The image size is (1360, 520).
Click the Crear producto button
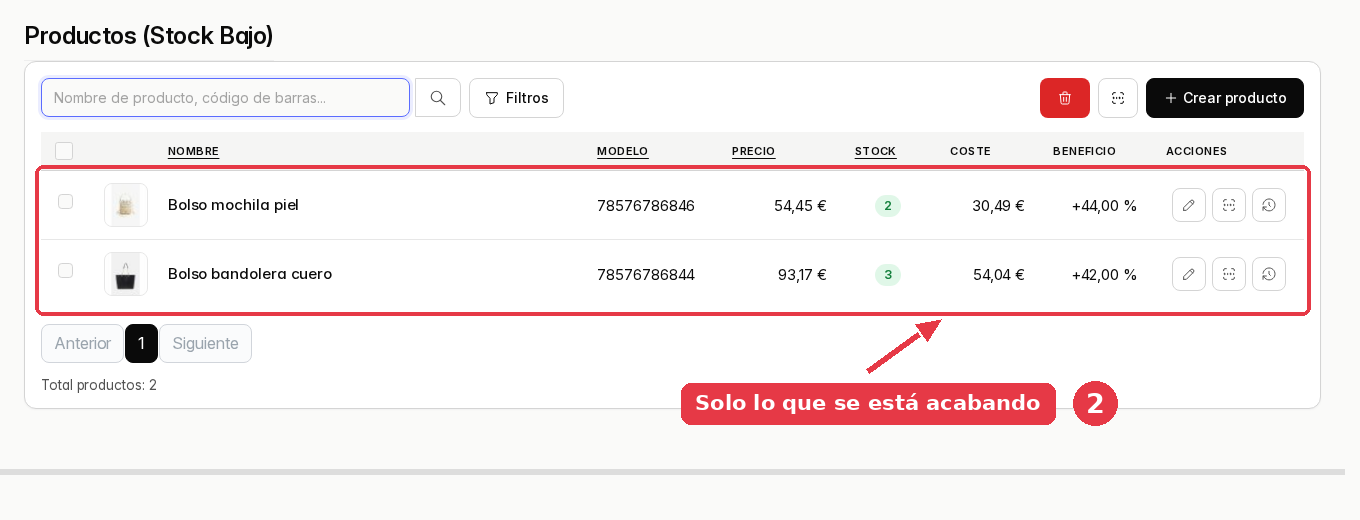pos(1225,98)
